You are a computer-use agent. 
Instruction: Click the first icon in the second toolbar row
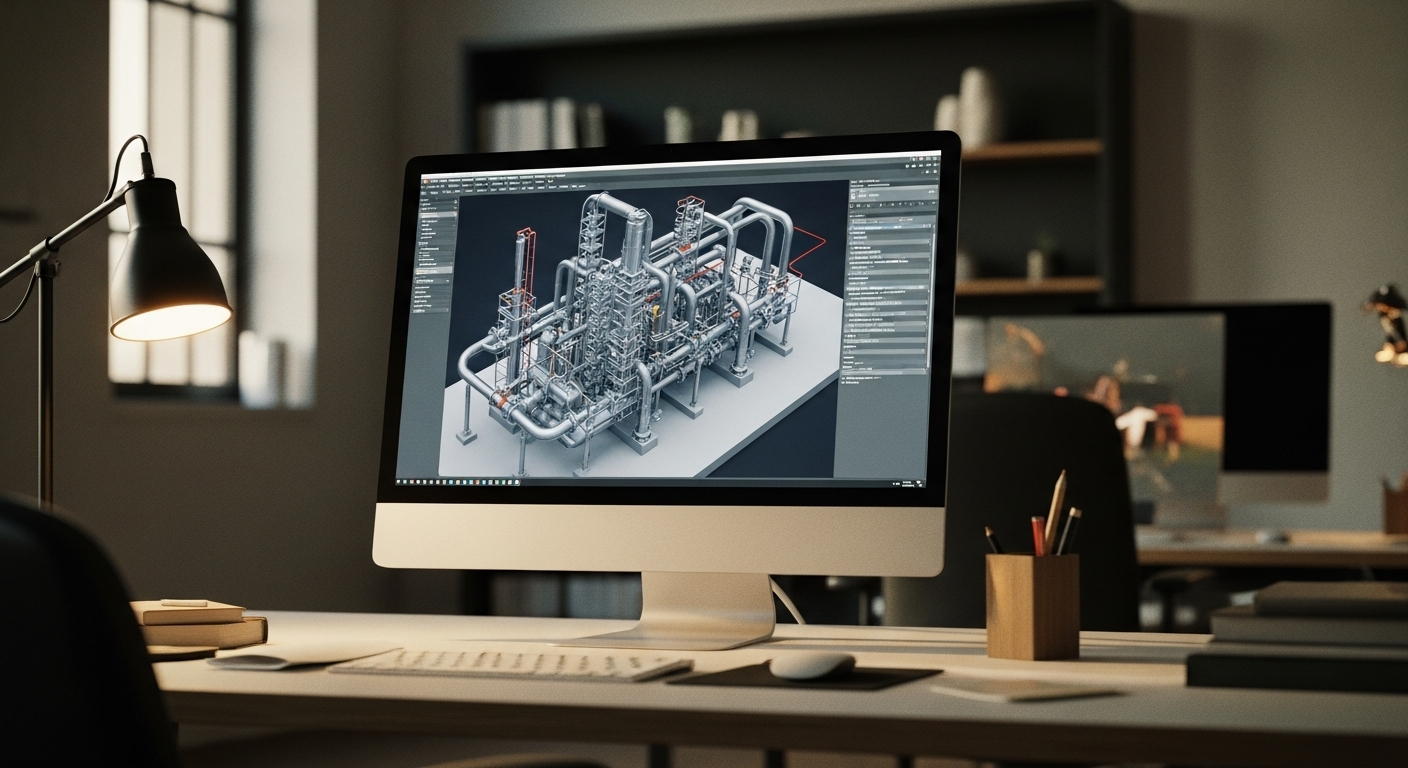(425, 194)
